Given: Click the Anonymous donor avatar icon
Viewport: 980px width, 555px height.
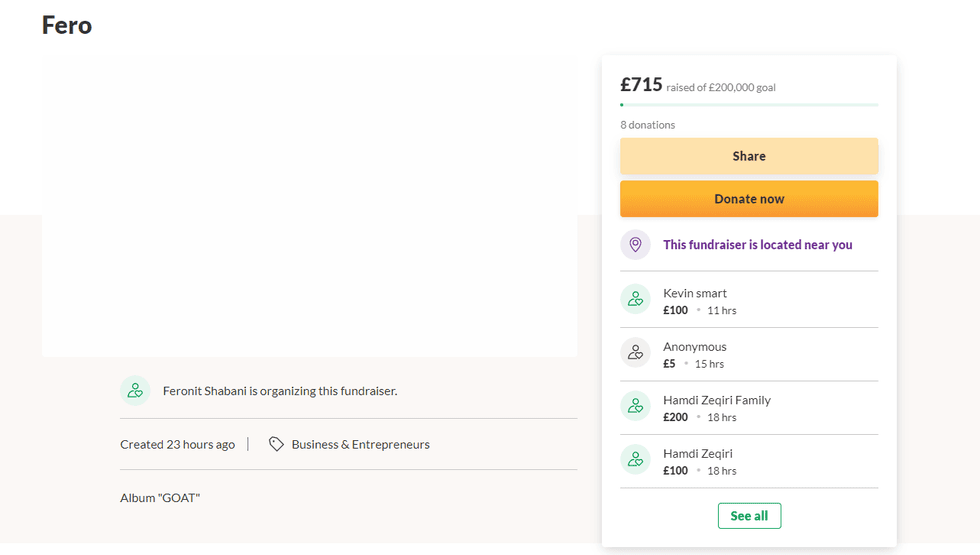Looking at the screenshot, I should tap(635, 352).
